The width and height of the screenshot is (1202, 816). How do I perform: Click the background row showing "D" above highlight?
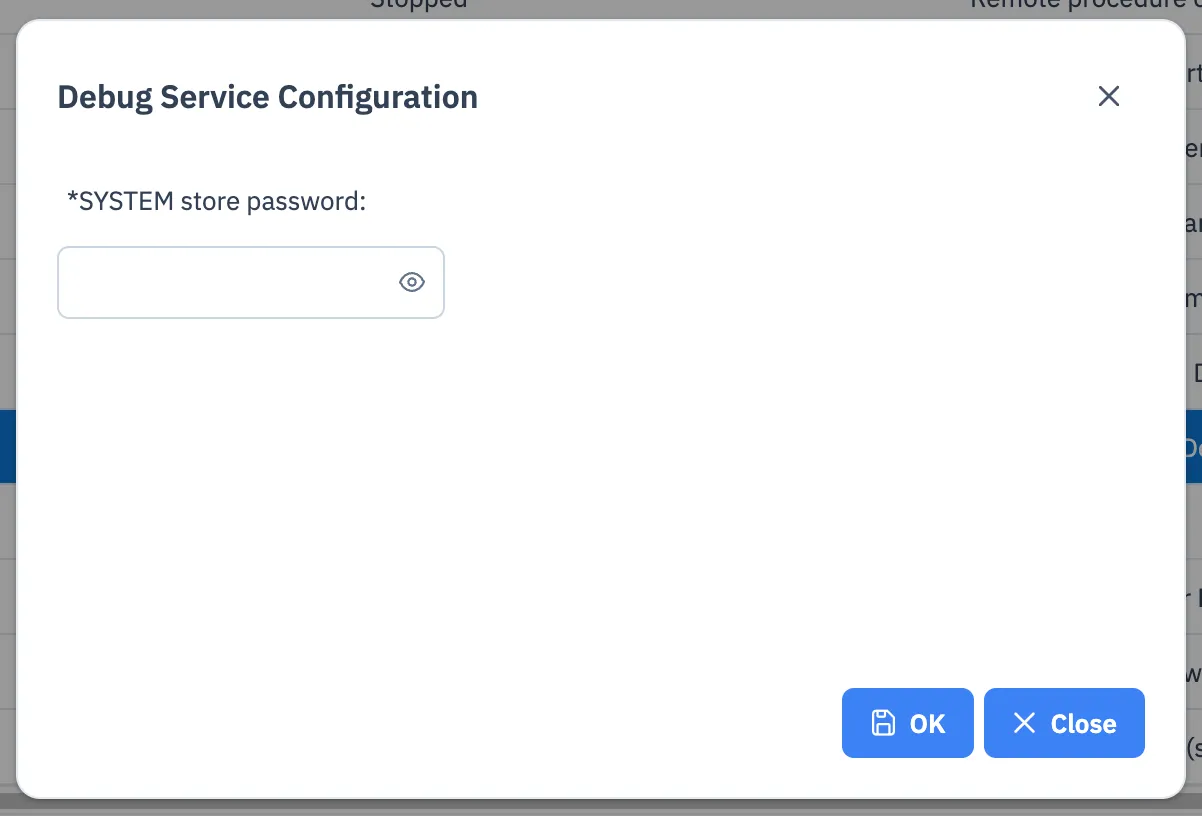coord(1193,372)
